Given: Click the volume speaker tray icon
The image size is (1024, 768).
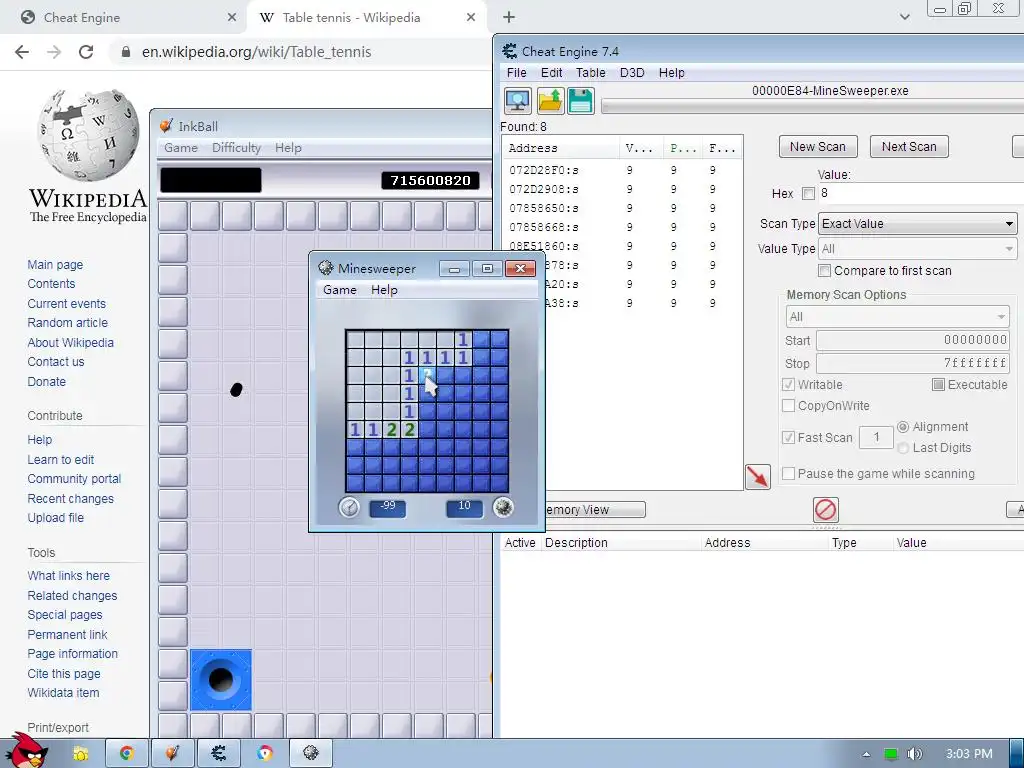Looking at the screenshot, I should [x=914, y=754].
